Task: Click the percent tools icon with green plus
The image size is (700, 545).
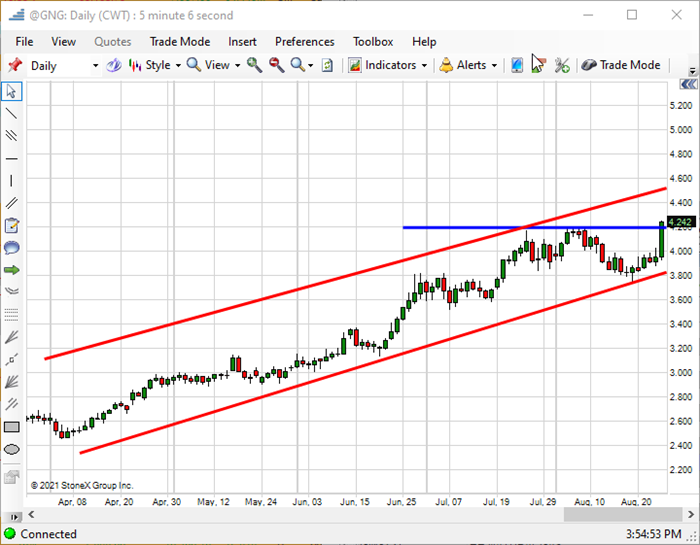Action: click(562, 66)
